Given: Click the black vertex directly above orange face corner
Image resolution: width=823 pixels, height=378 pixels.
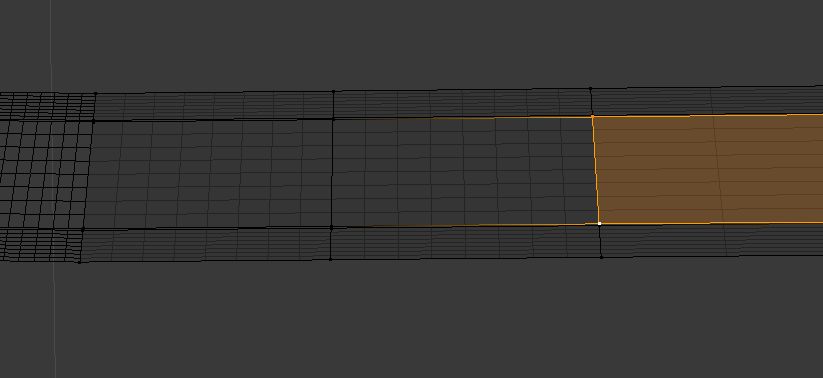Looking at the screenshot, I should tap(590, 89).
